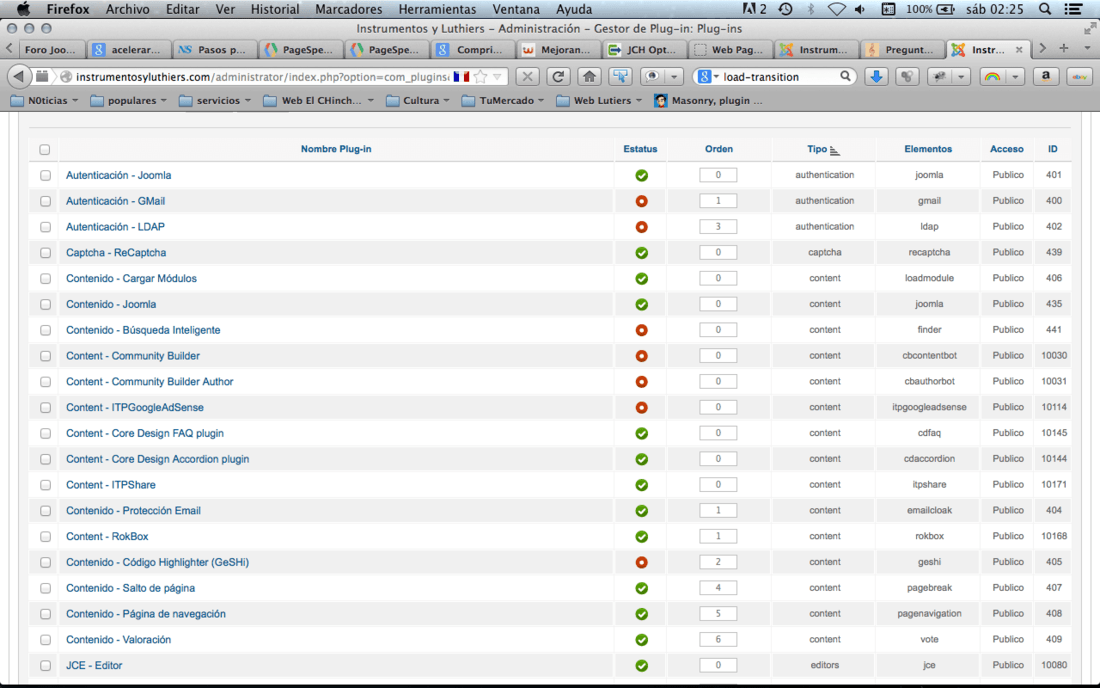Toggle status of Contenido - Cargar Módulos
Viewport: 1100px width, 688px height.
pyautogui.click(x=641, y=278)
